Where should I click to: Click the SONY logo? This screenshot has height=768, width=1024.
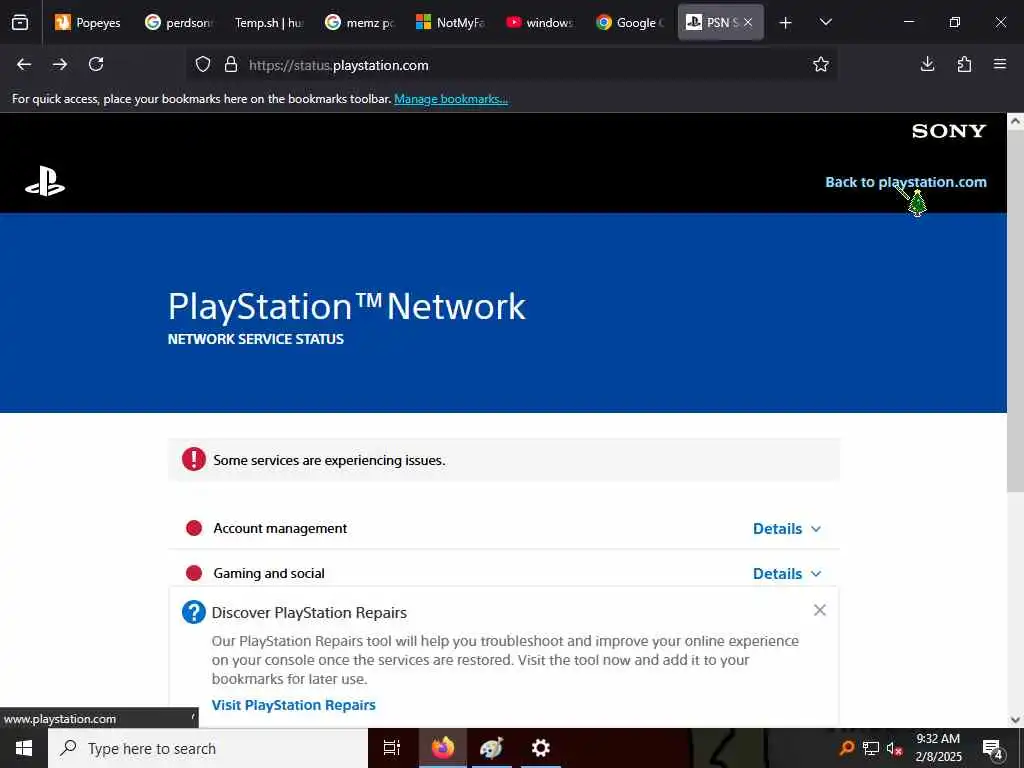tap(949, 131)
